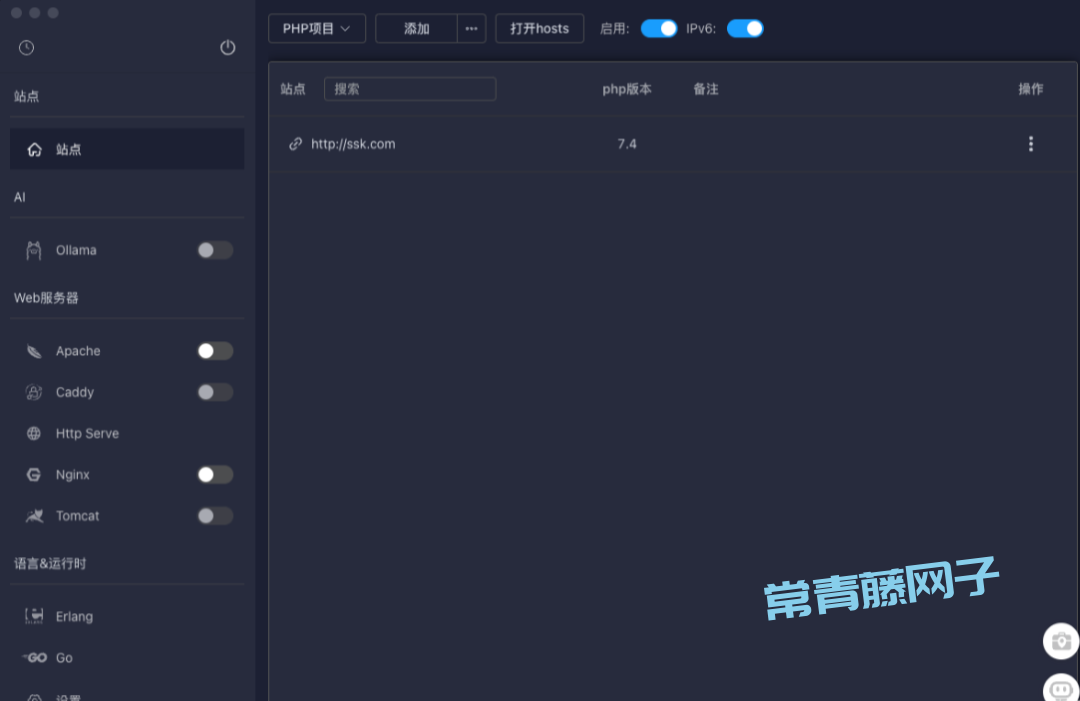
Task: Click the link icon beside http://ssk.com
Action: 295,143
